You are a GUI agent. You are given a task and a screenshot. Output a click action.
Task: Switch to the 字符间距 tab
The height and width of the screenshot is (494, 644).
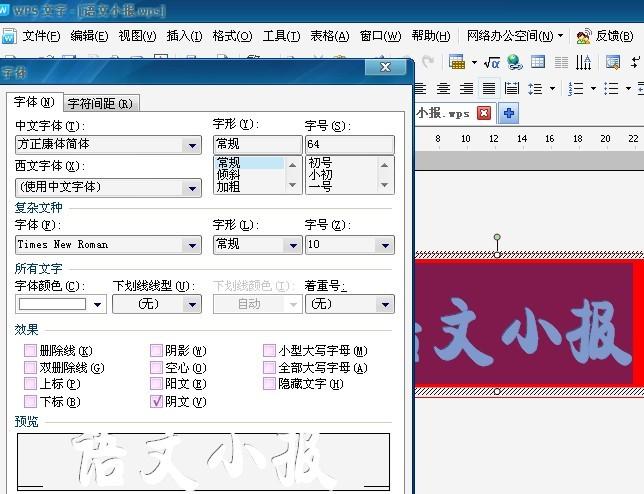[100, 103]
